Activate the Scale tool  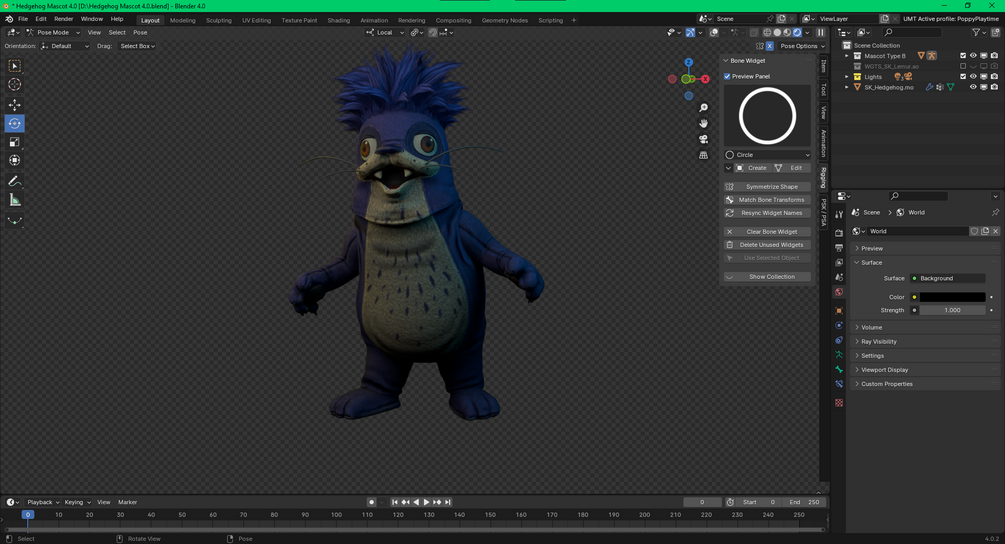[x=14, y=142]
